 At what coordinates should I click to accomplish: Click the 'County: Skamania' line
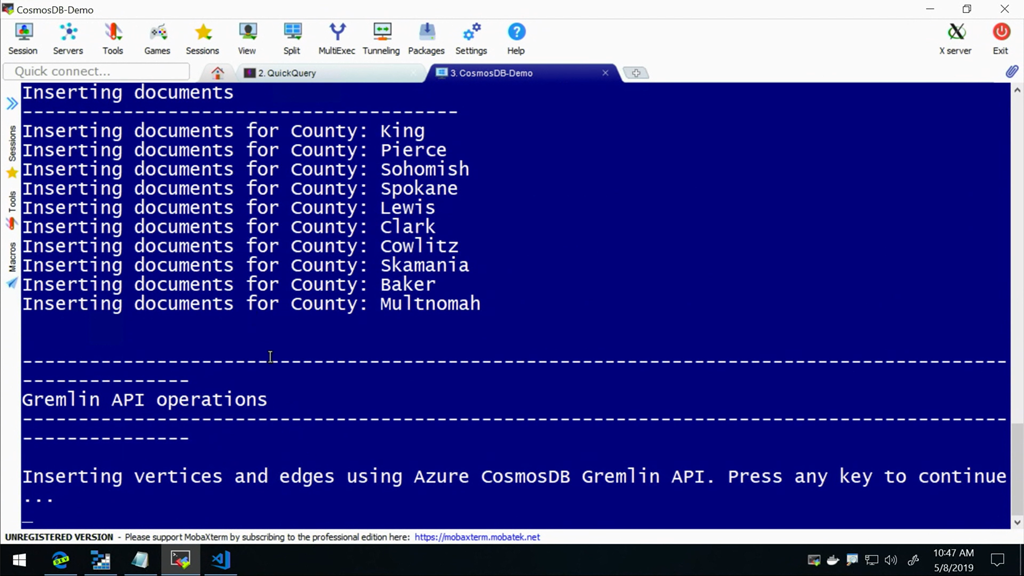tap(379, 265)
